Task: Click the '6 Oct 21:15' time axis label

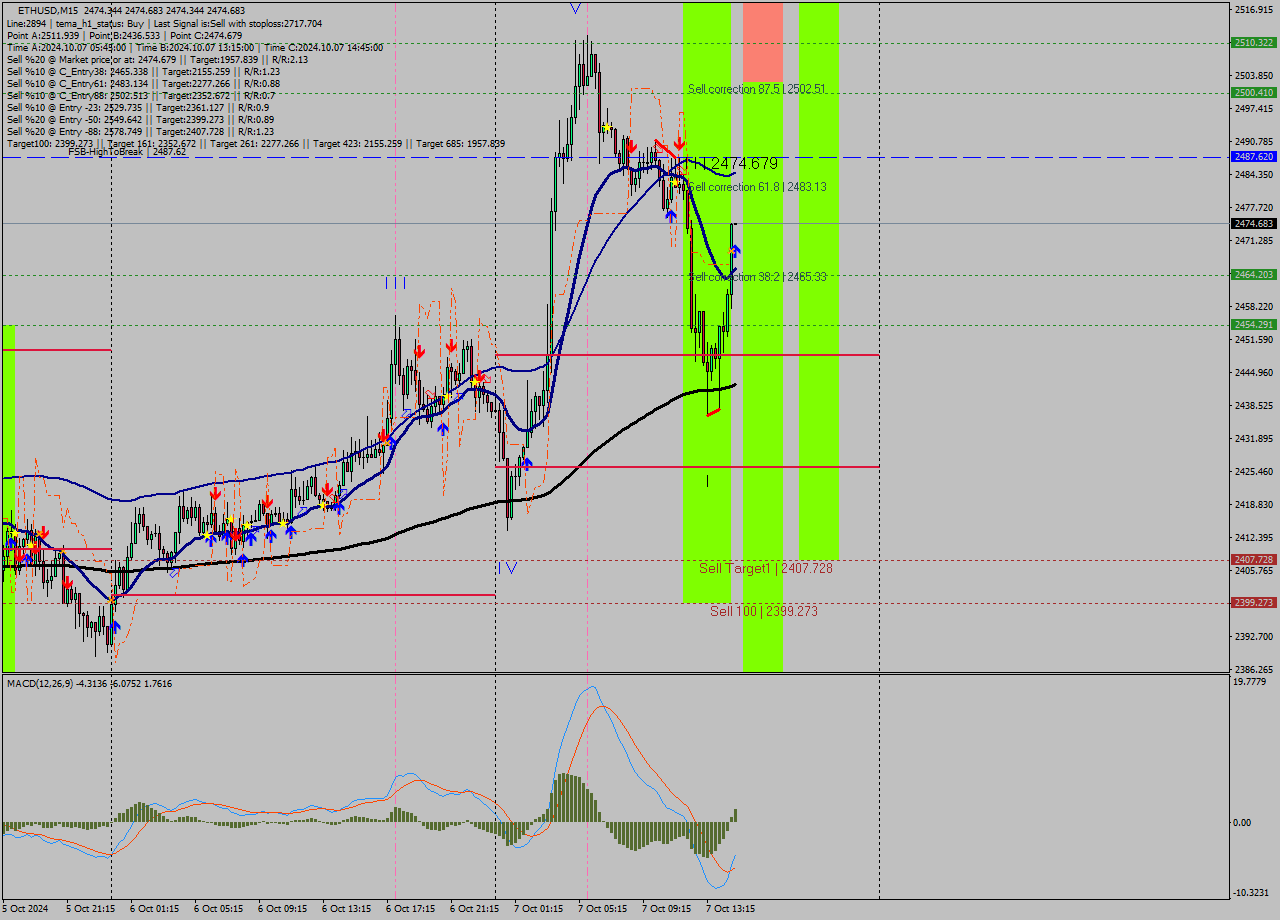Action: click(474, 909)
